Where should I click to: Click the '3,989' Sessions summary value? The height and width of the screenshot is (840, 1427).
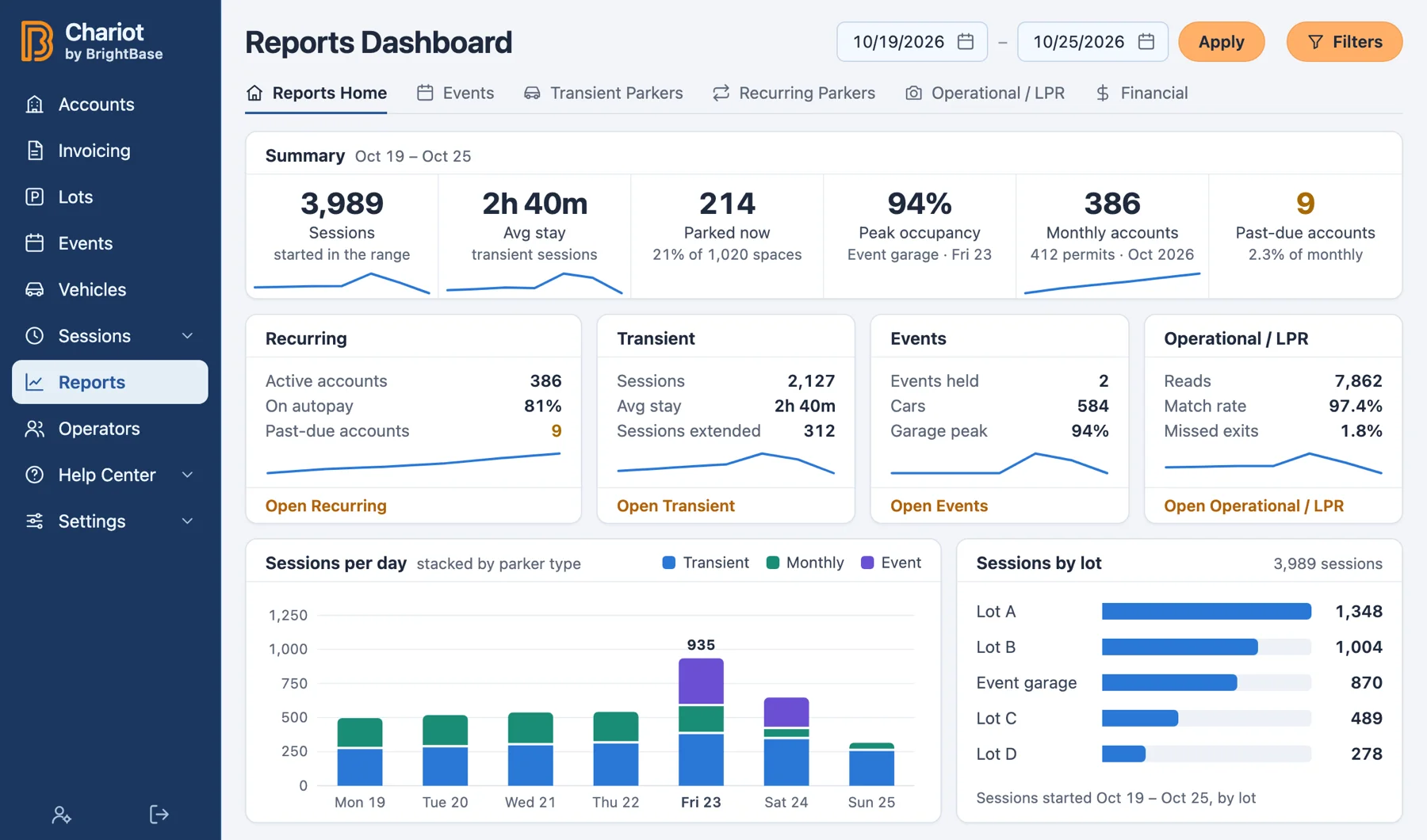342,204
